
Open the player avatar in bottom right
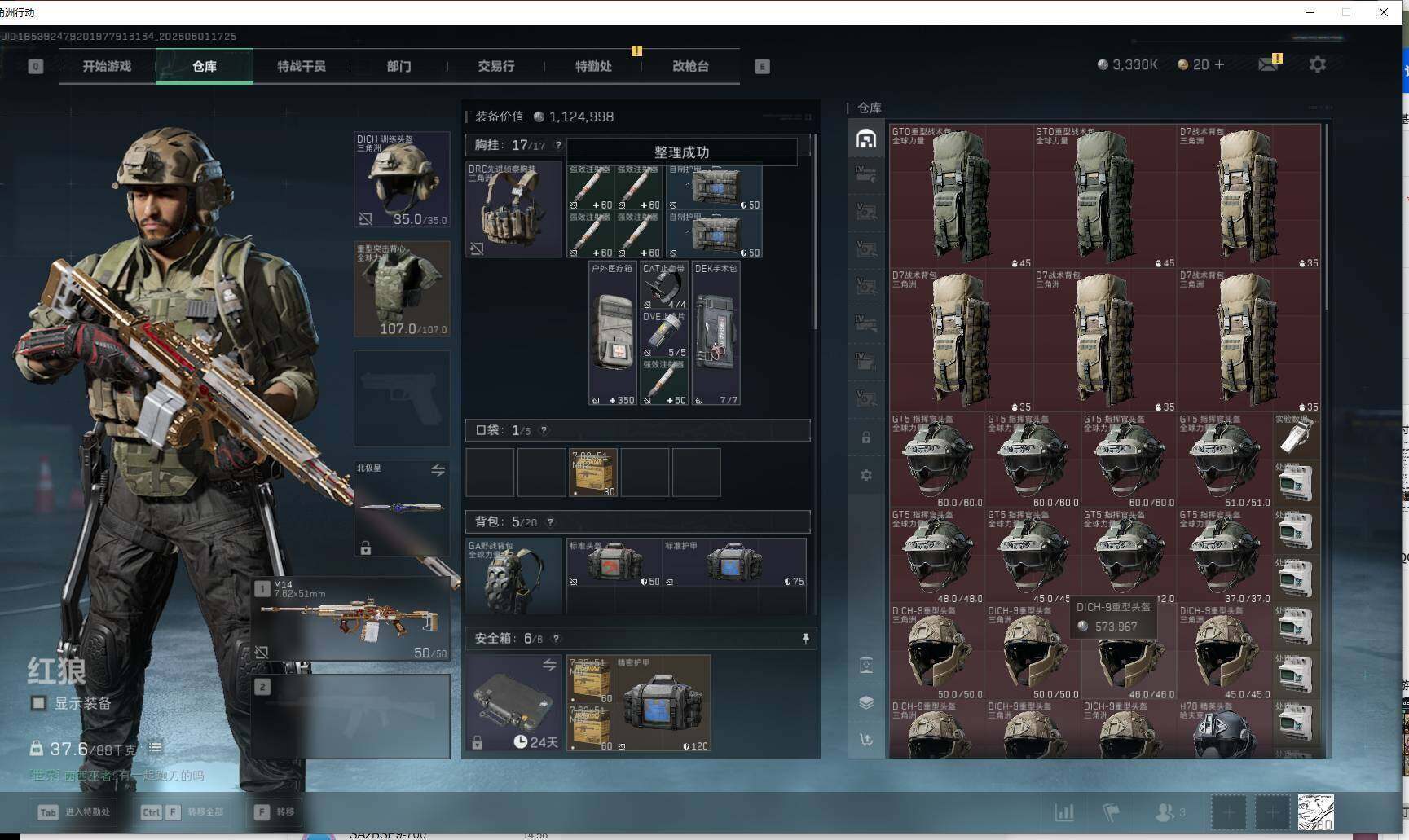point(1315,812)
